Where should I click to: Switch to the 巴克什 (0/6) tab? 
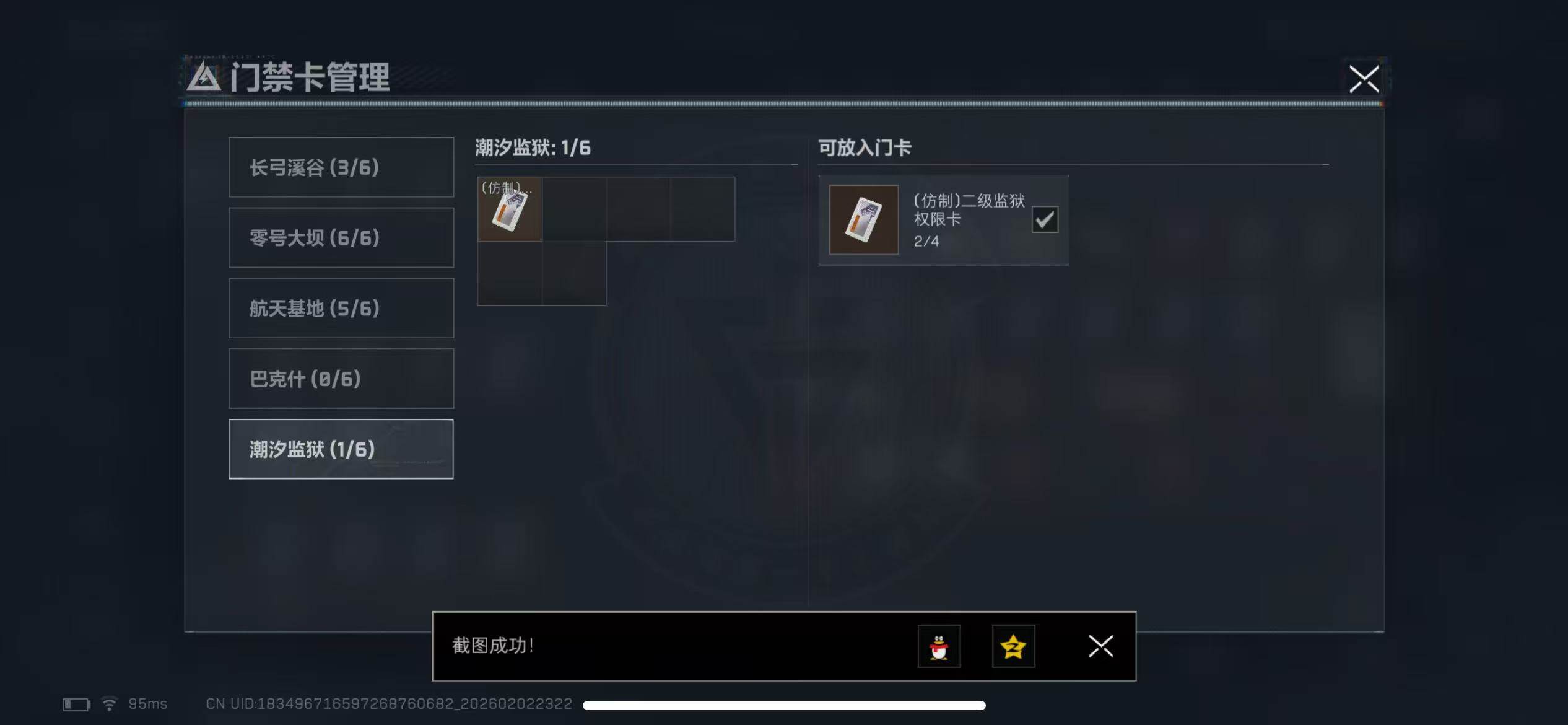click(x=341, y=379)
